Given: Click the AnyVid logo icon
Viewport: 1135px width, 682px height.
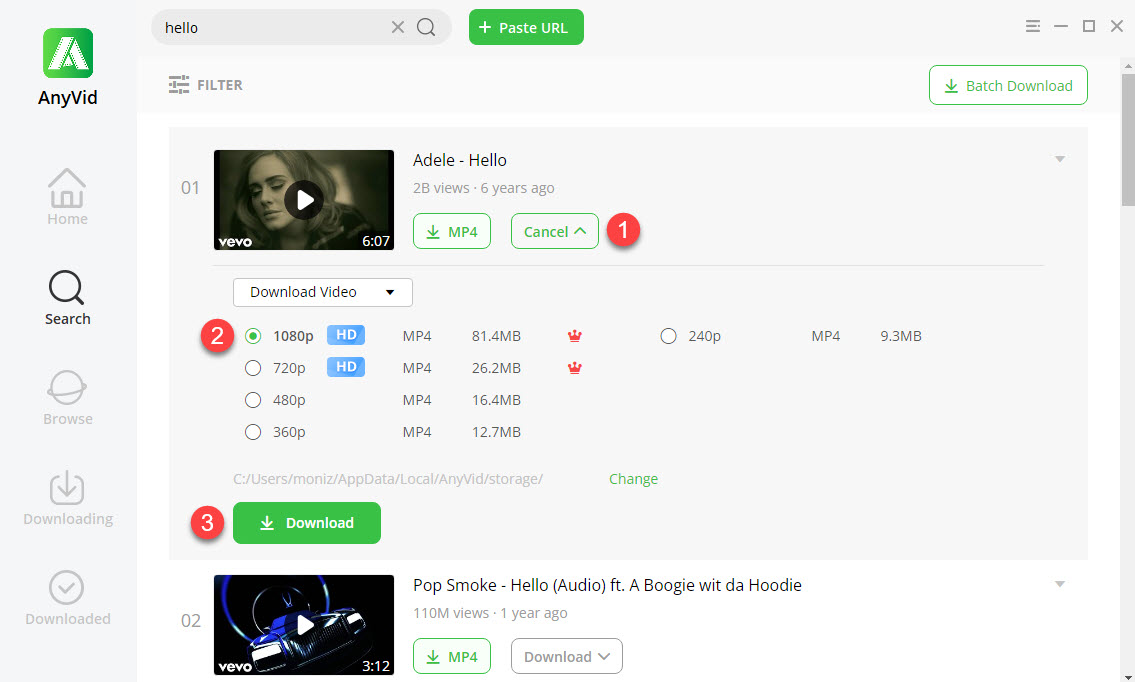Looking at the screenshot, I should pos(68,53).
